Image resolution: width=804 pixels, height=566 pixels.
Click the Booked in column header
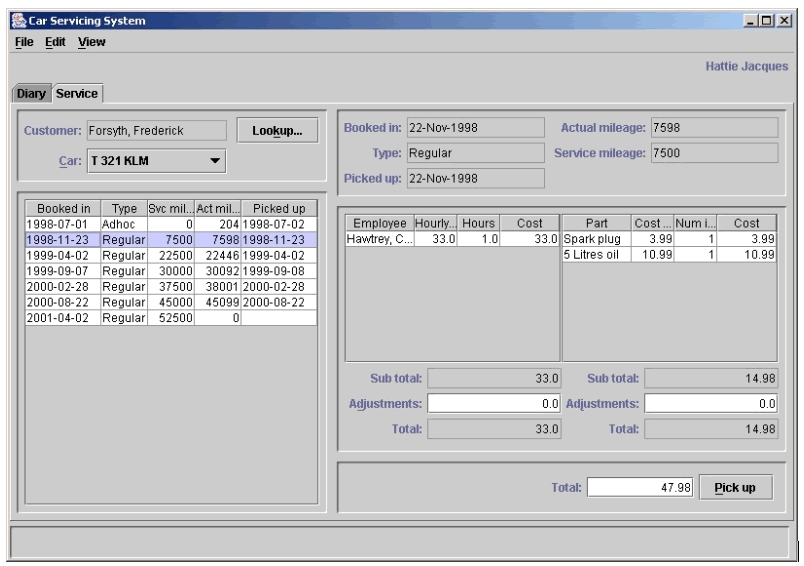[x=61, y=209]
